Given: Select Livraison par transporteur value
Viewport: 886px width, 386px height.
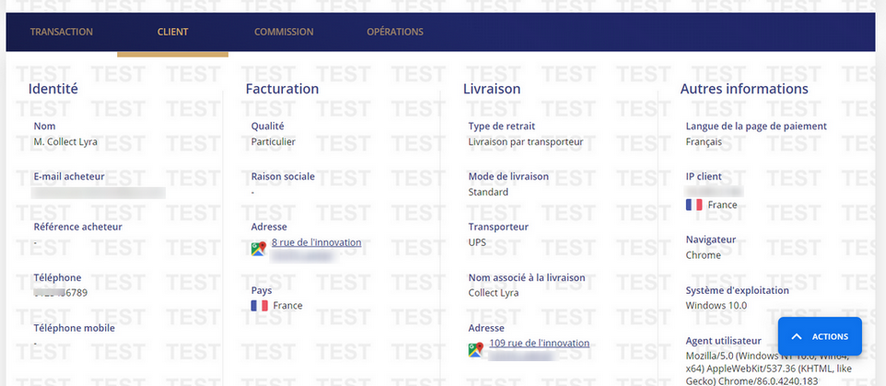Looking at the screenshot, I should [x=525, y=142].
